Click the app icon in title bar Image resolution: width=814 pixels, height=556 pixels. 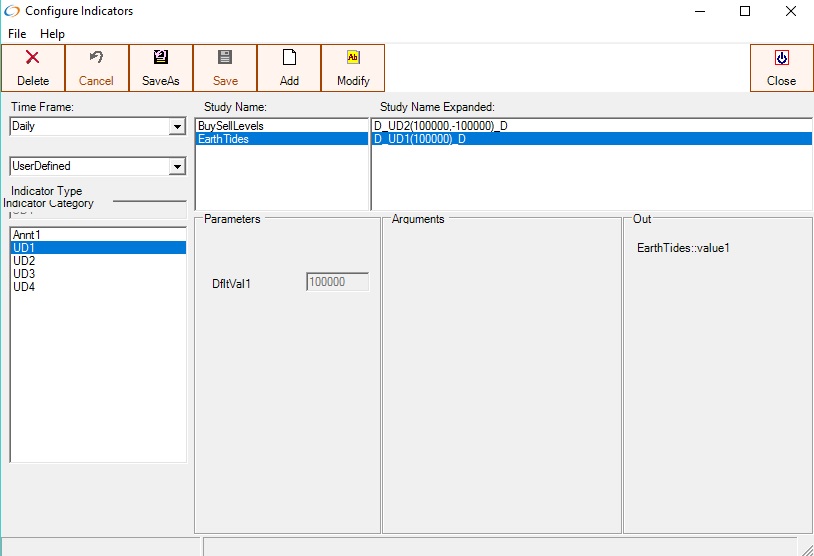click(x=12, y=11)
